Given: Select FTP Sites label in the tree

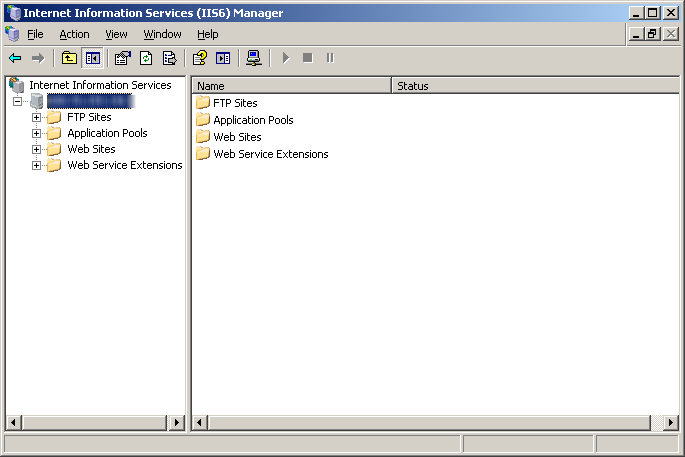Looking at the screenshot, I should 89,117.
